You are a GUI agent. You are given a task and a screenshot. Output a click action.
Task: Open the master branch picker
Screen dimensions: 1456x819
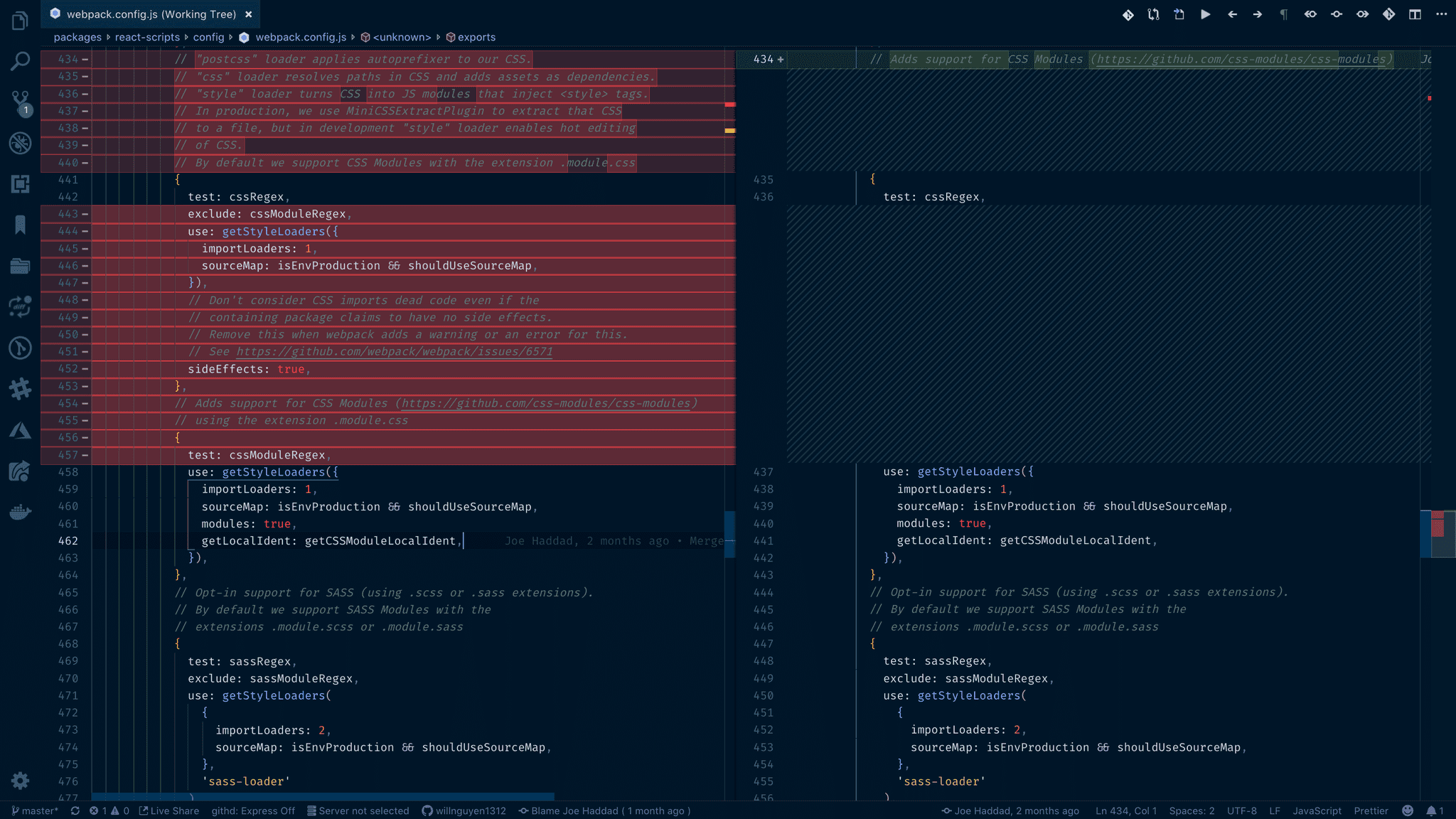point(34,810)
